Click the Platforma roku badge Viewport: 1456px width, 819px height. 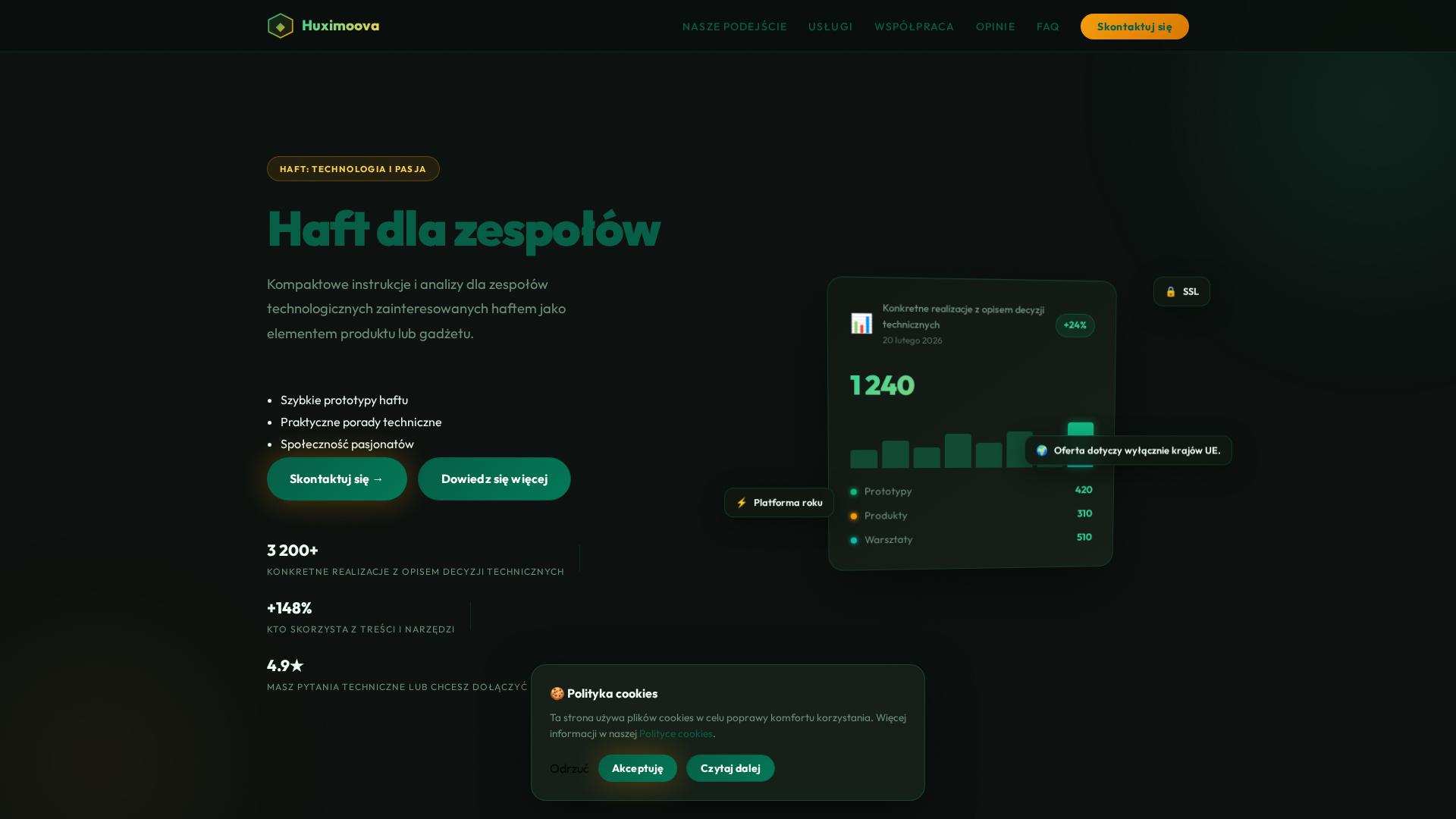tap(779, 503)
